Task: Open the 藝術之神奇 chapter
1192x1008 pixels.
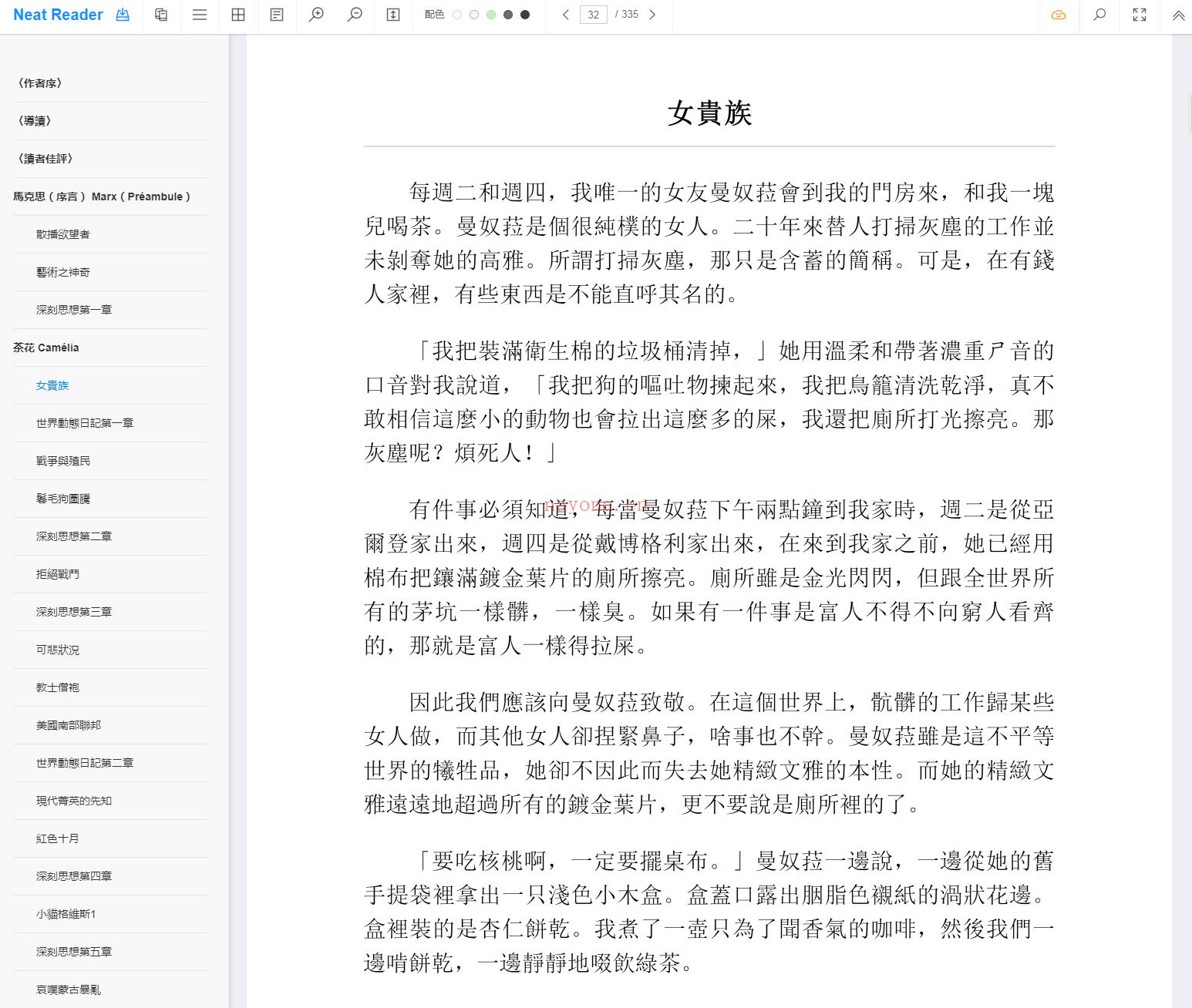Action: tap(63, 272)
